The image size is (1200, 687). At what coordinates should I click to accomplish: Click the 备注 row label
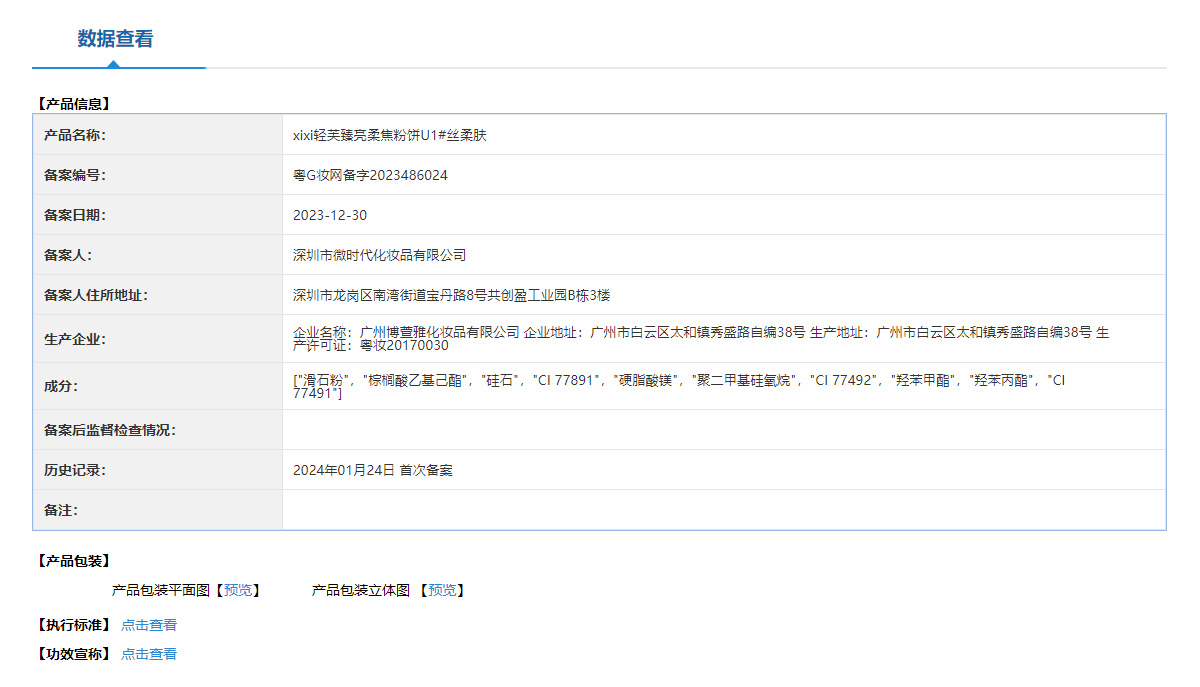[61, 510]
